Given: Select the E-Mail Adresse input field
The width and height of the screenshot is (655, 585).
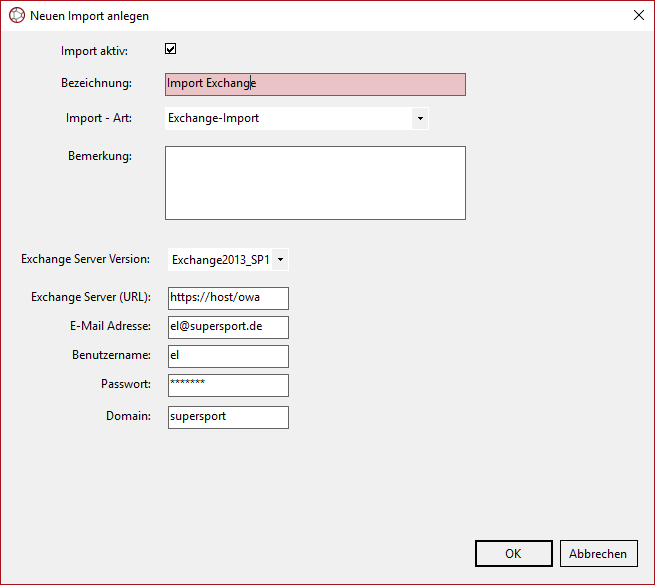Looking at the screenshot, I should 228,327.
